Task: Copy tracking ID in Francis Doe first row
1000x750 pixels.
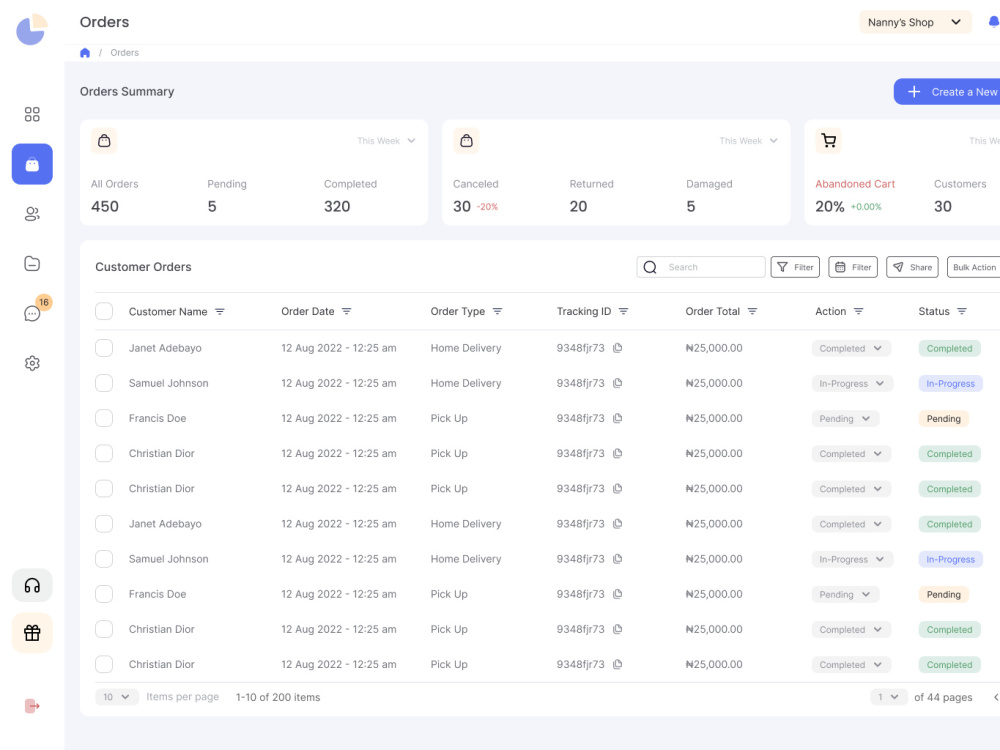Action: [x=617, y=418]
